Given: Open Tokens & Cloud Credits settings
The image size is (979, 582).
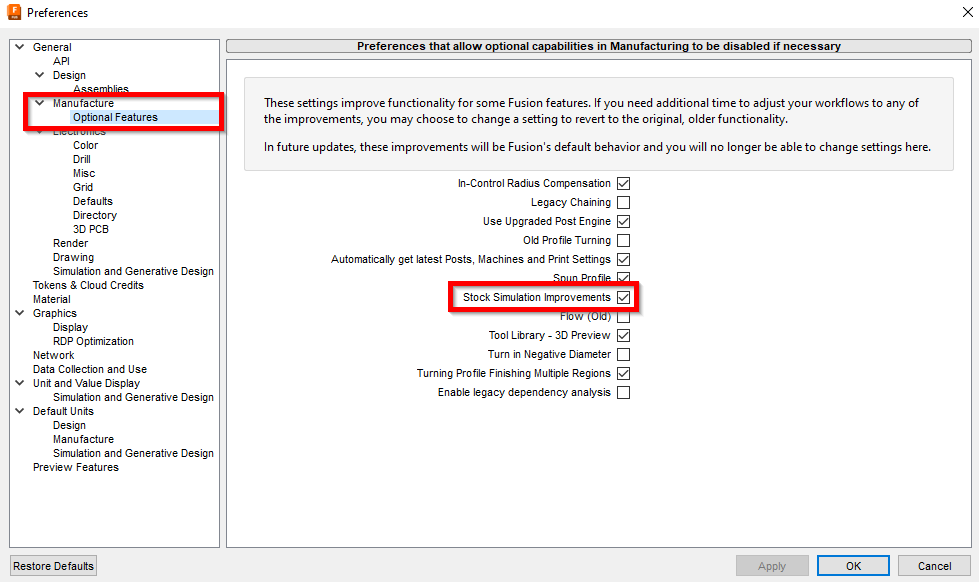Looking at the screenshot, I should point(88,284).
